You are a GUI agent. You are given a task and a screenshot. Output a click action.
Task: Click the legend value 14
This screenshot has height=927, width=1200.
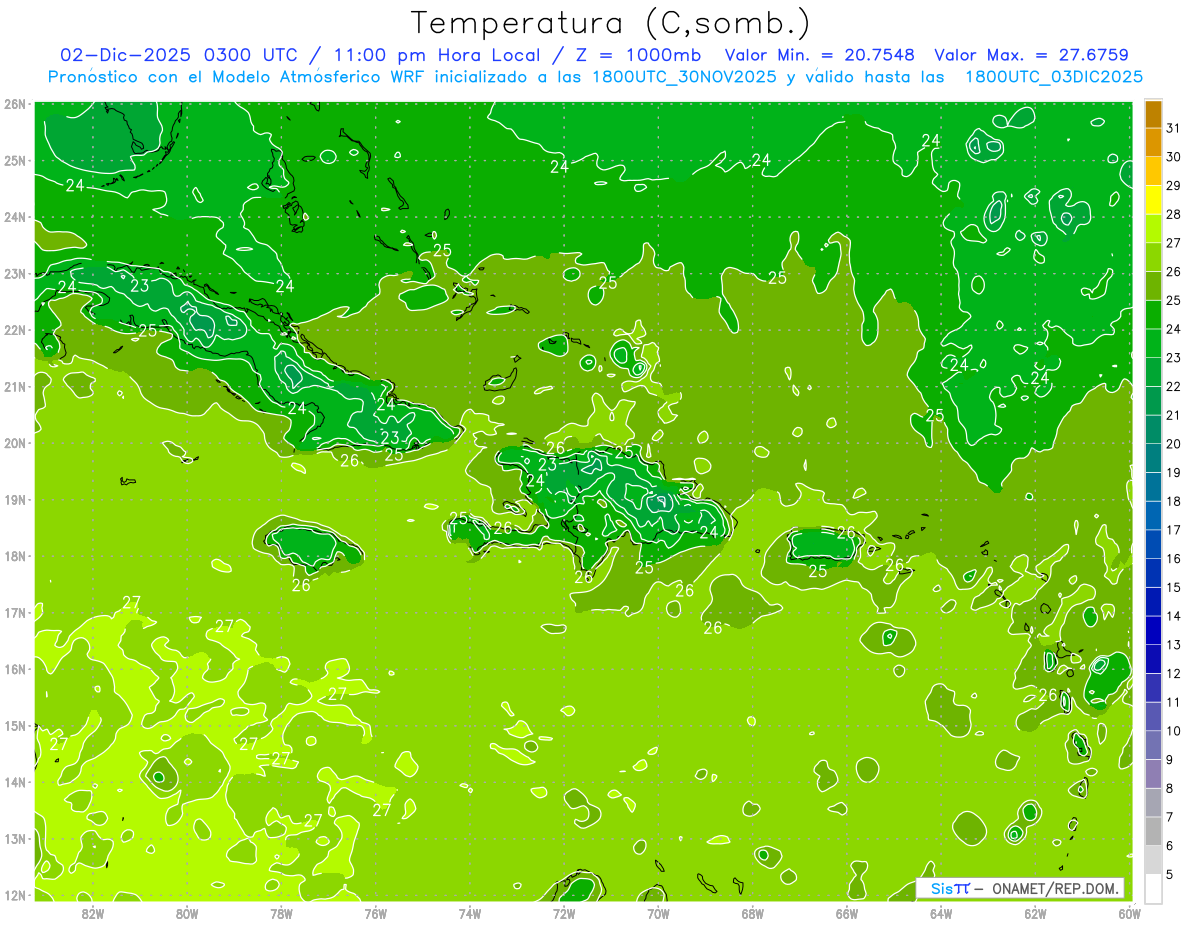pos(1174,616)
